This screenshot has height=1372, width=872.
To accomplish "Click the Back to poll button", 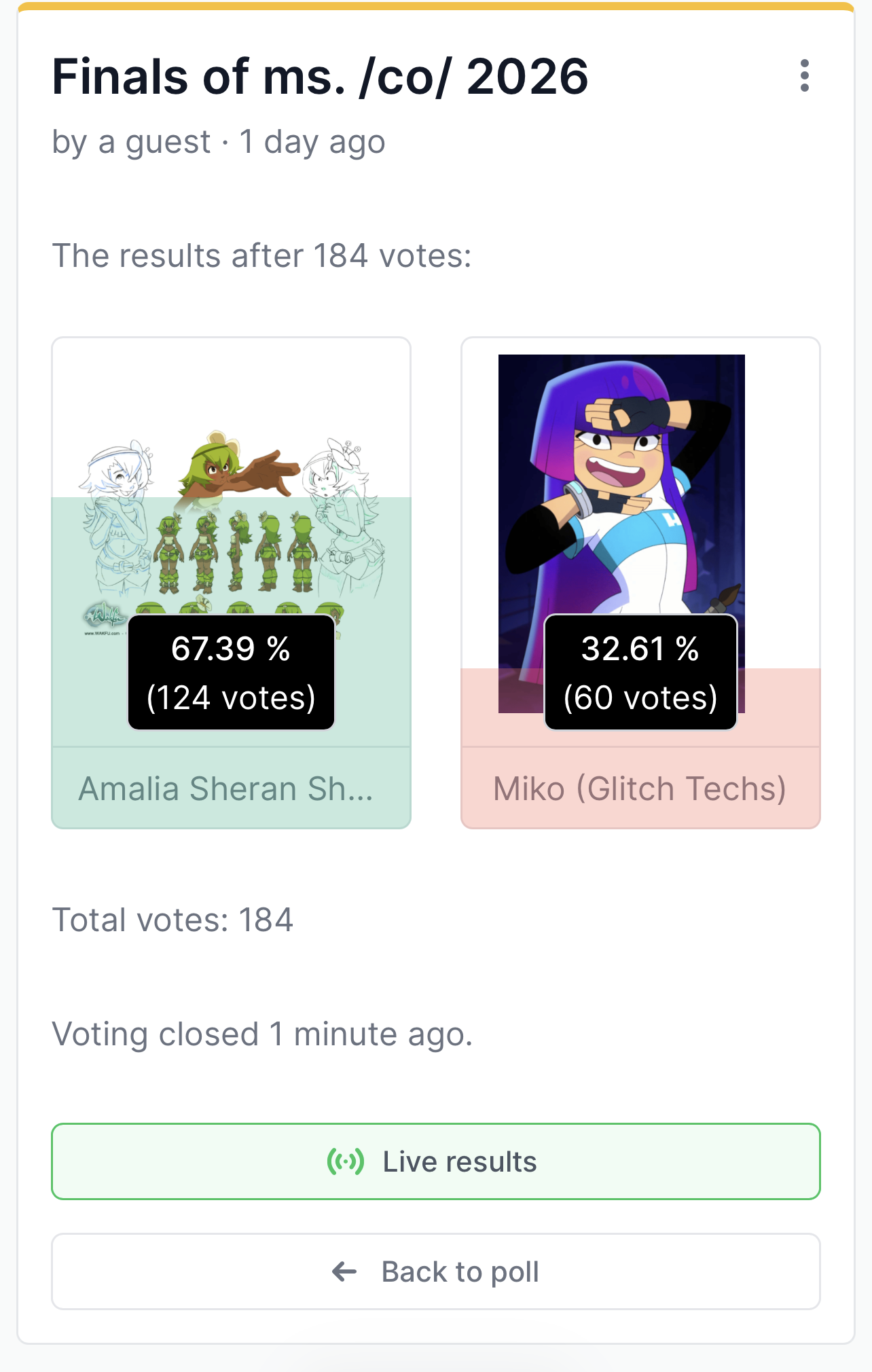I will pyautogui.click(x=436, y=1271).
